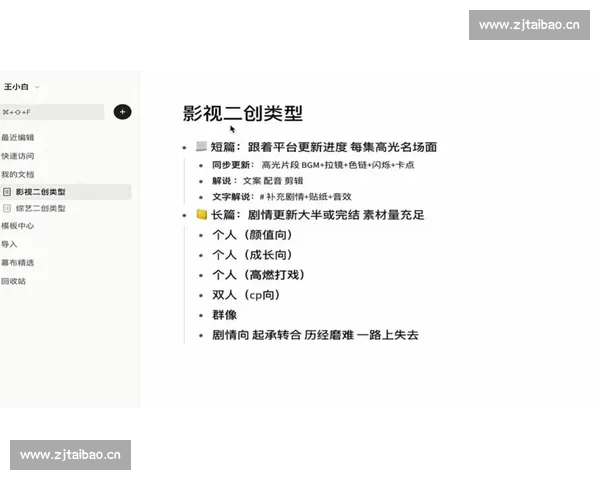Click document icon beside 综艺二创类型
This screenshot has width=600, height=480.
click(x=7, y=208)
